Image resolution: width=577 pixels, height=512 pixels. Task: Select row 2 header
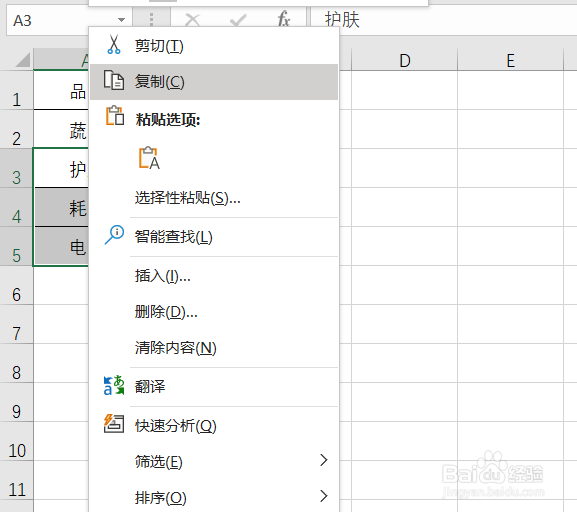[x=17, y=130]
